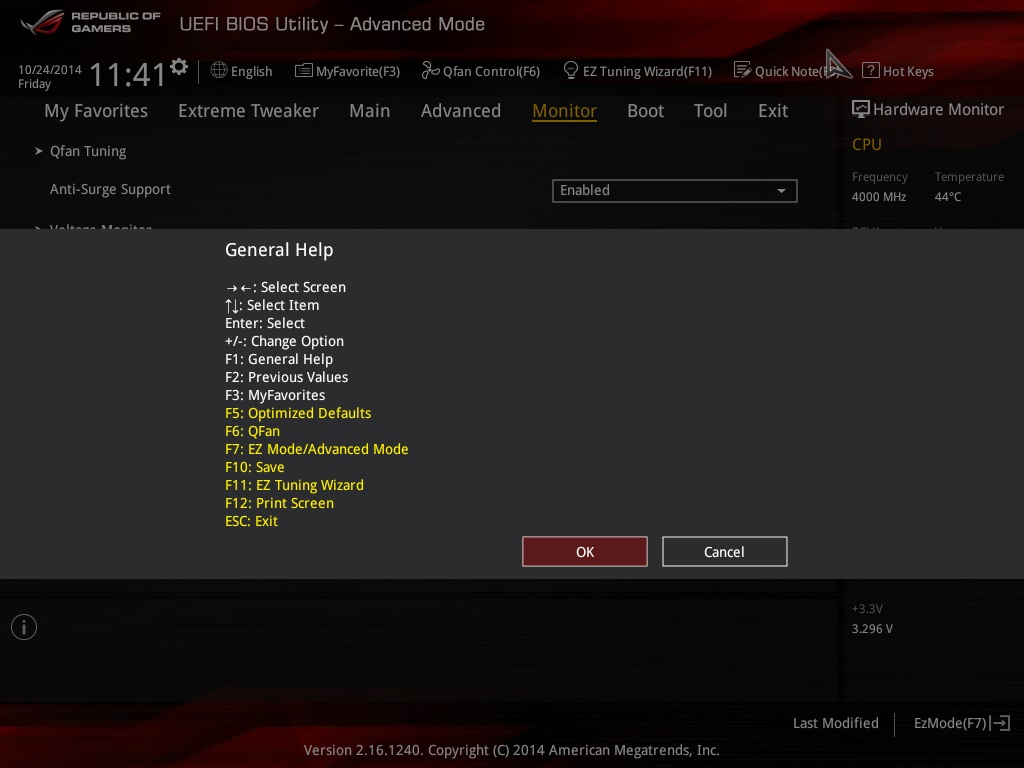Click the MyFavorite list icon
This screenshot has height=768, width=1024.
[x=304, y=71]
